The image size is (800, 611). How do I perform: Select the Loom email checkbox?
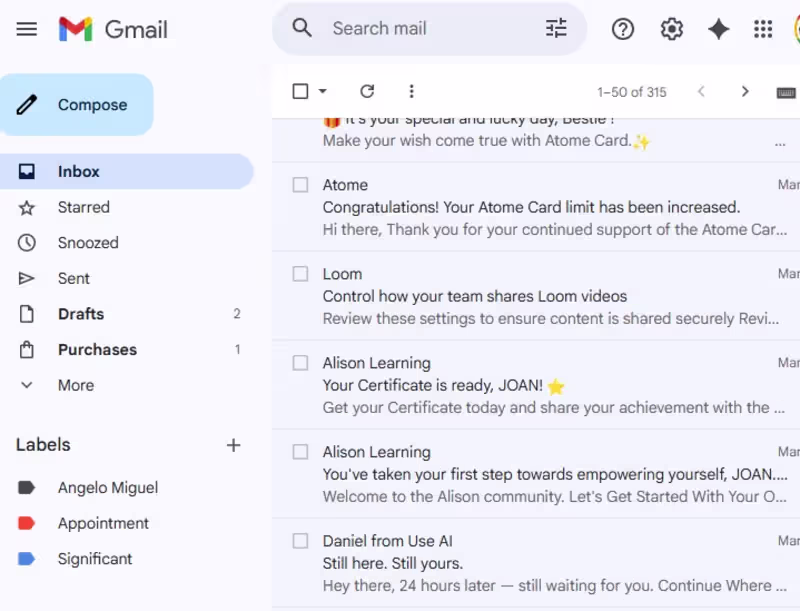click(300, 274)
